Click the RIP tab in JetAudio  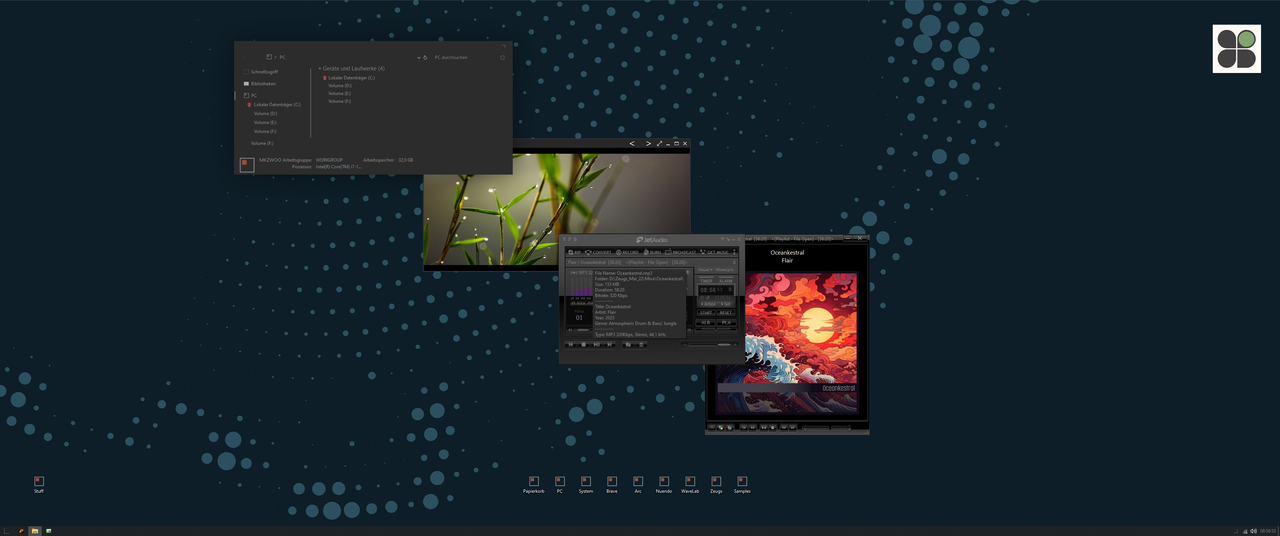tap(574, 252)
